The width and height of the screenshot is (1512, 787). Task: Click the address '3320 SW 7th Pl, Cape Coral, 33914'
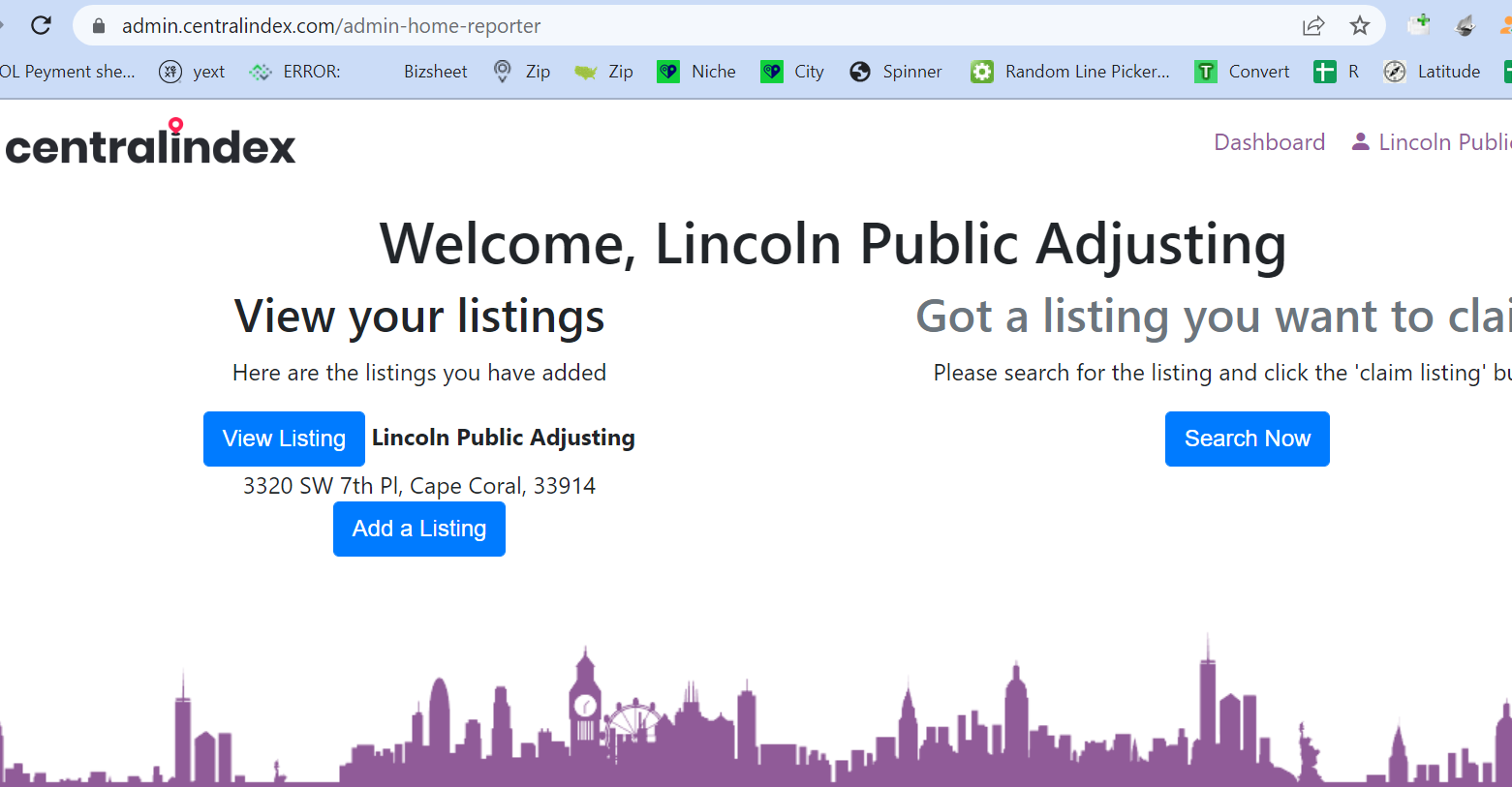tap(419, 485)
